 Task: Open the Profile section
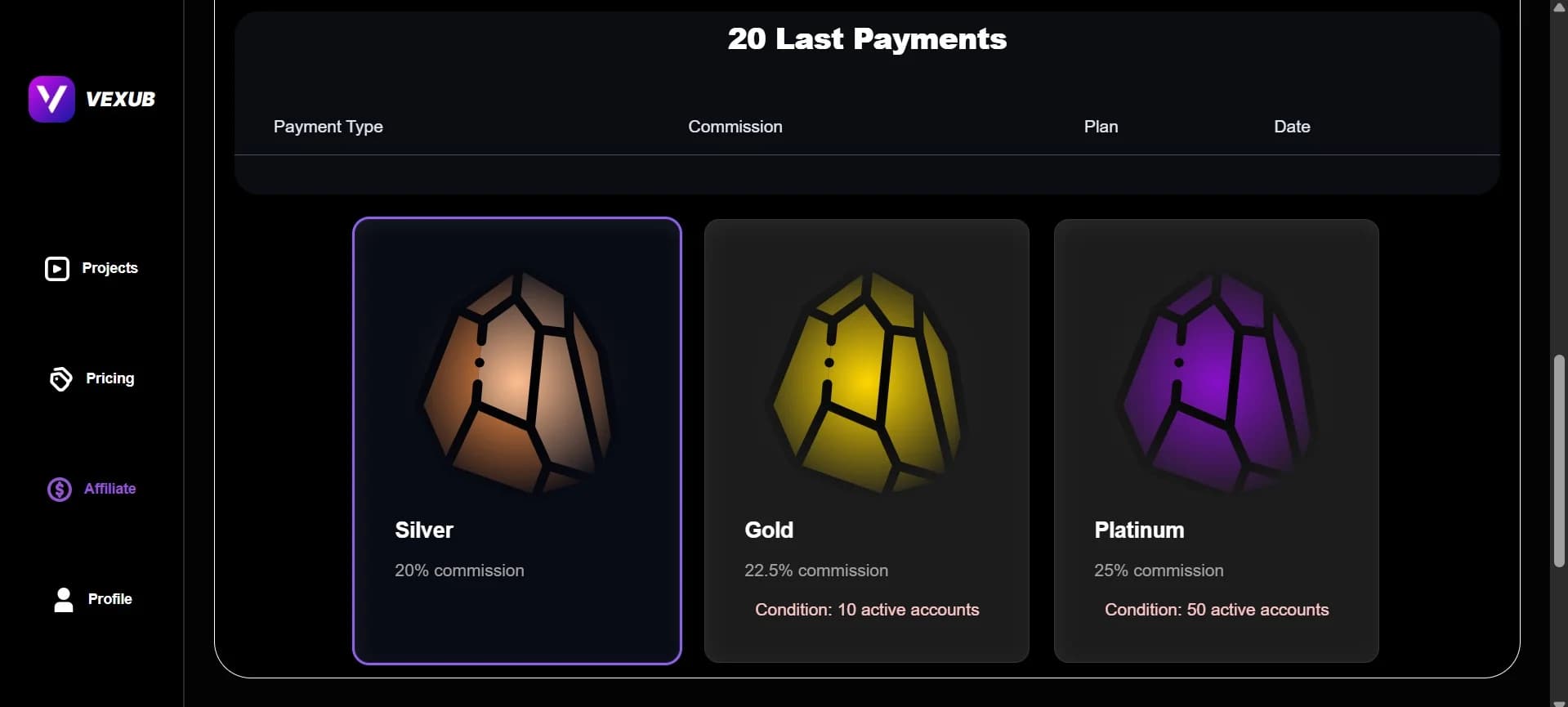[x=109, y=599]
